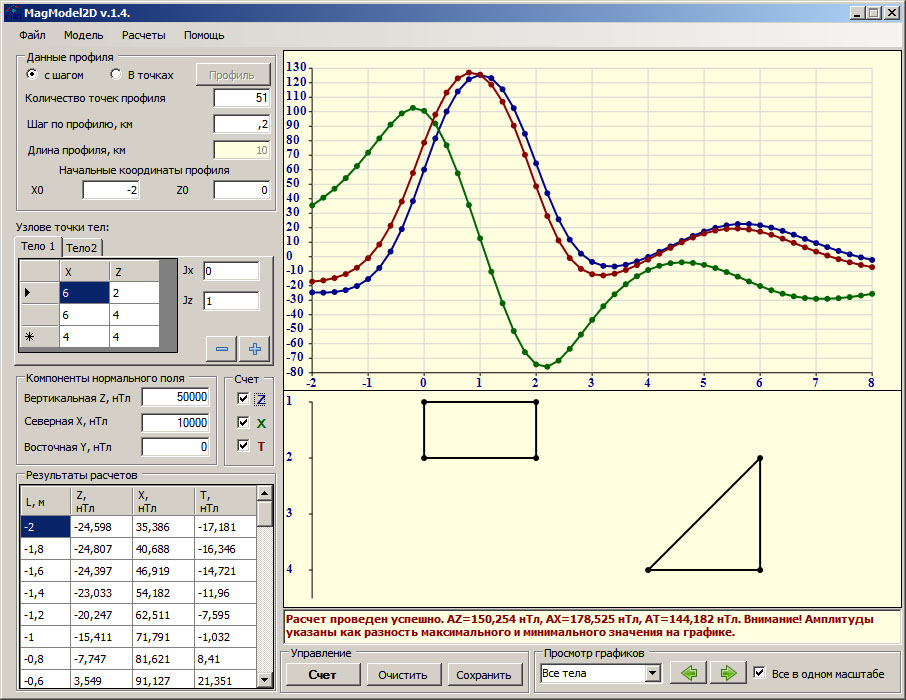Screen dimensions: 906x700
Task: Click the Счет calculate button
Action: click(x=322, y=675)
